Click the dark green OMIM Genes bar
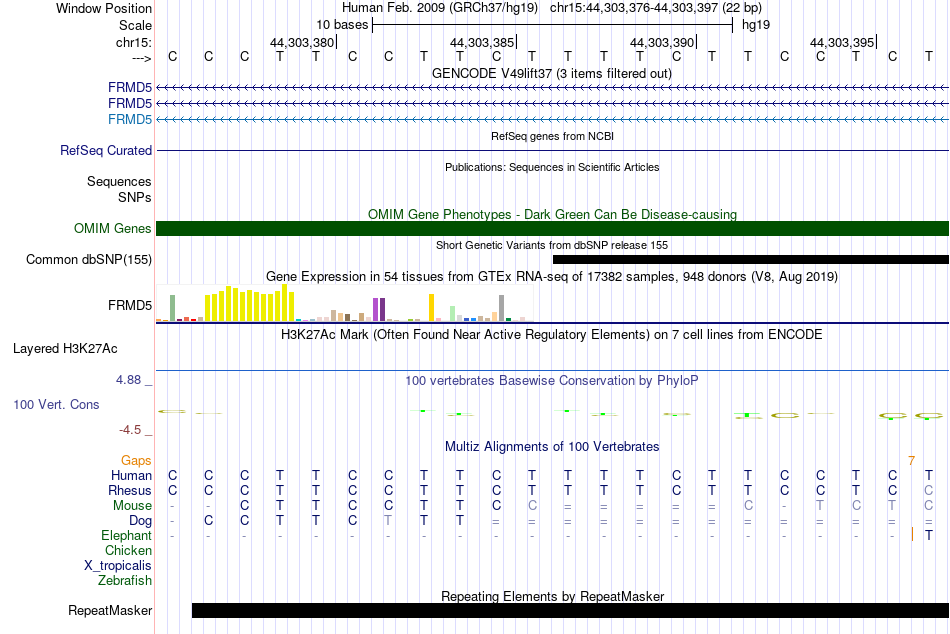Viewport: 950px width, 634px height. tap(552, 229)
